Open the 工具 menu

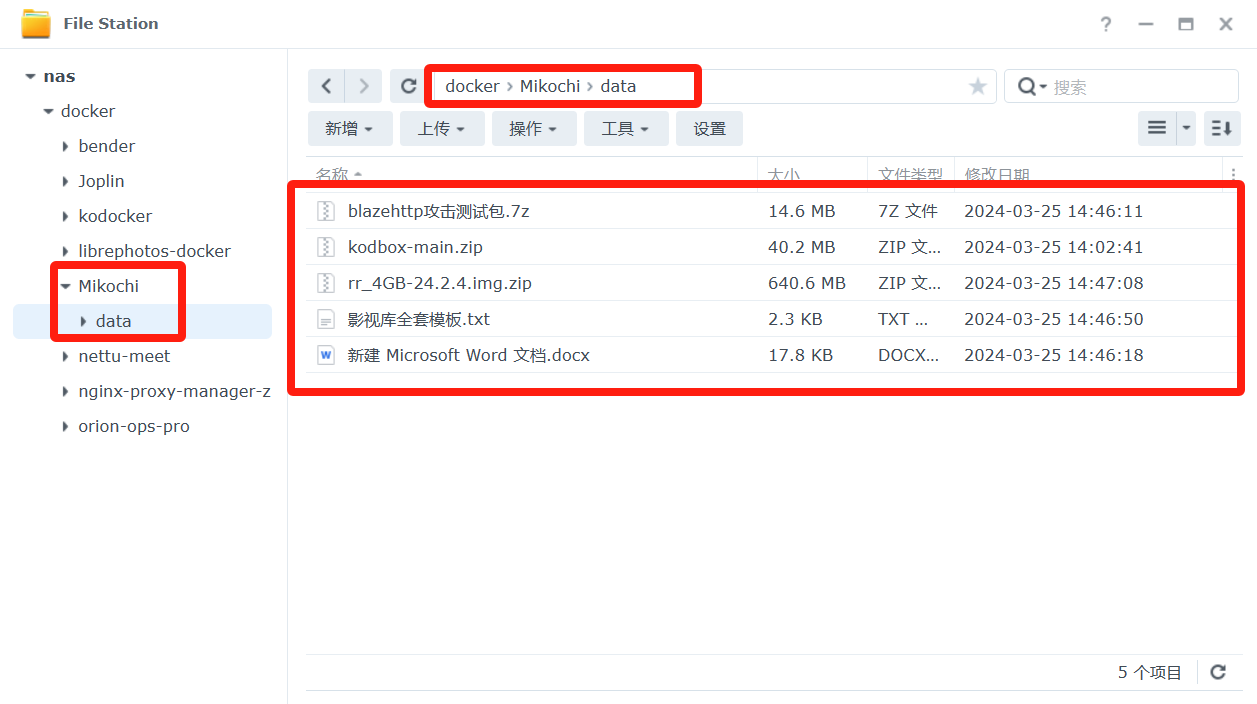tap(625, 129)
